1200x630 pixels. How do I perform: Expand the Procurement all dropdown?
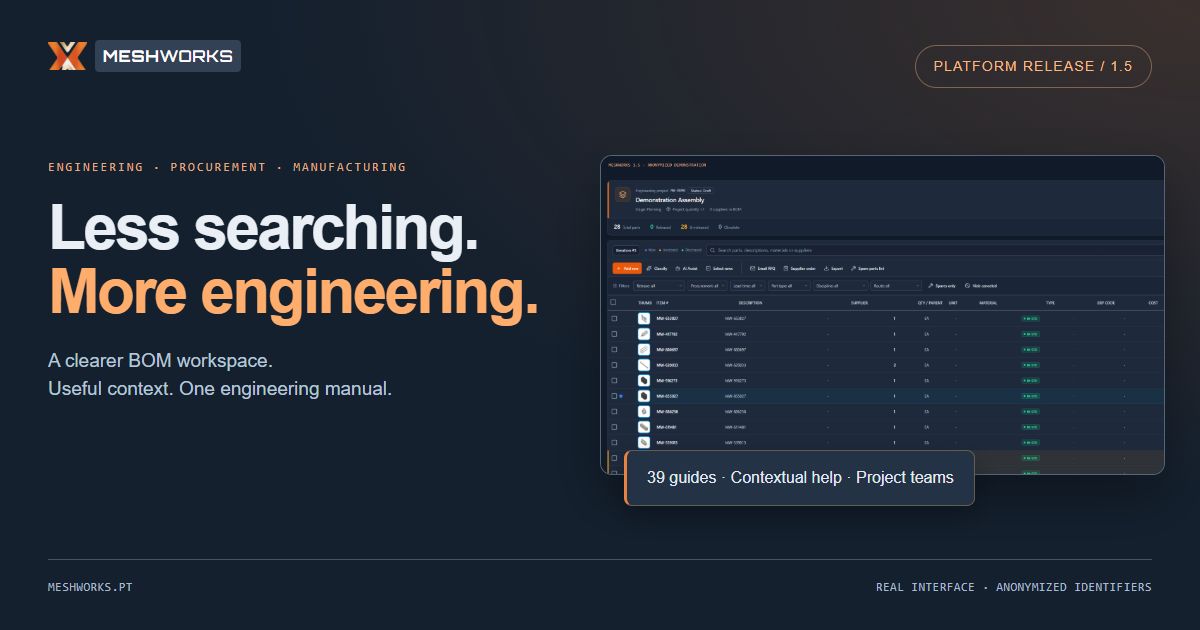point(706,286)
